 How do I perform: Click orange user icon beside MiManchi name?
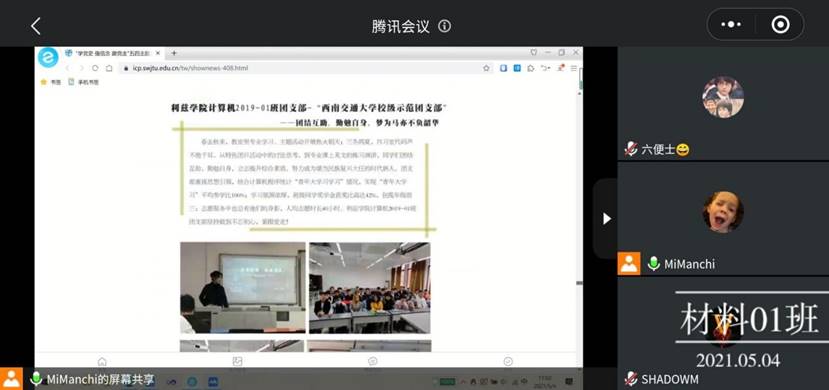tap(629, 263)
